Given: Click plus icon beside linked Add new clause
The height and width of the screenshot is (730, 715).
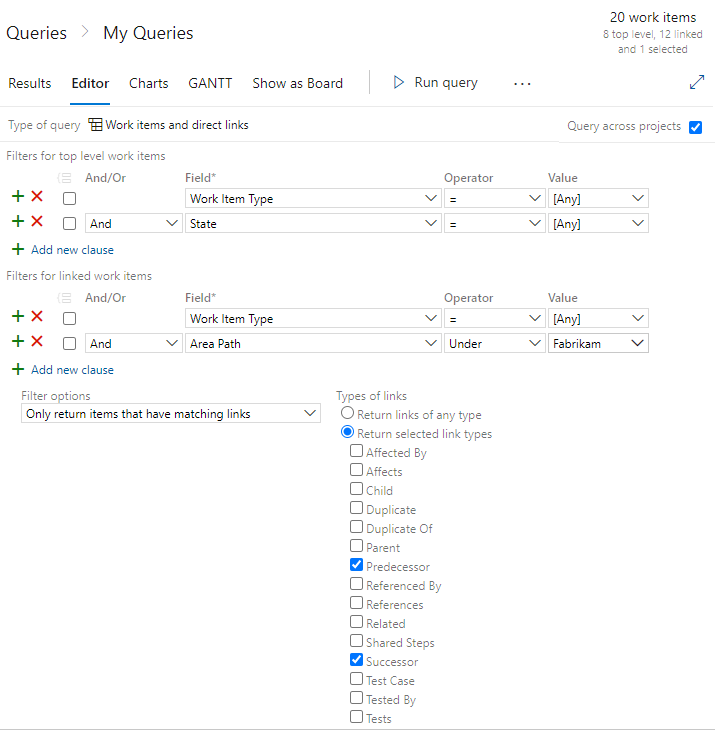Looking at the screenshot, I should tap(18, 370).
